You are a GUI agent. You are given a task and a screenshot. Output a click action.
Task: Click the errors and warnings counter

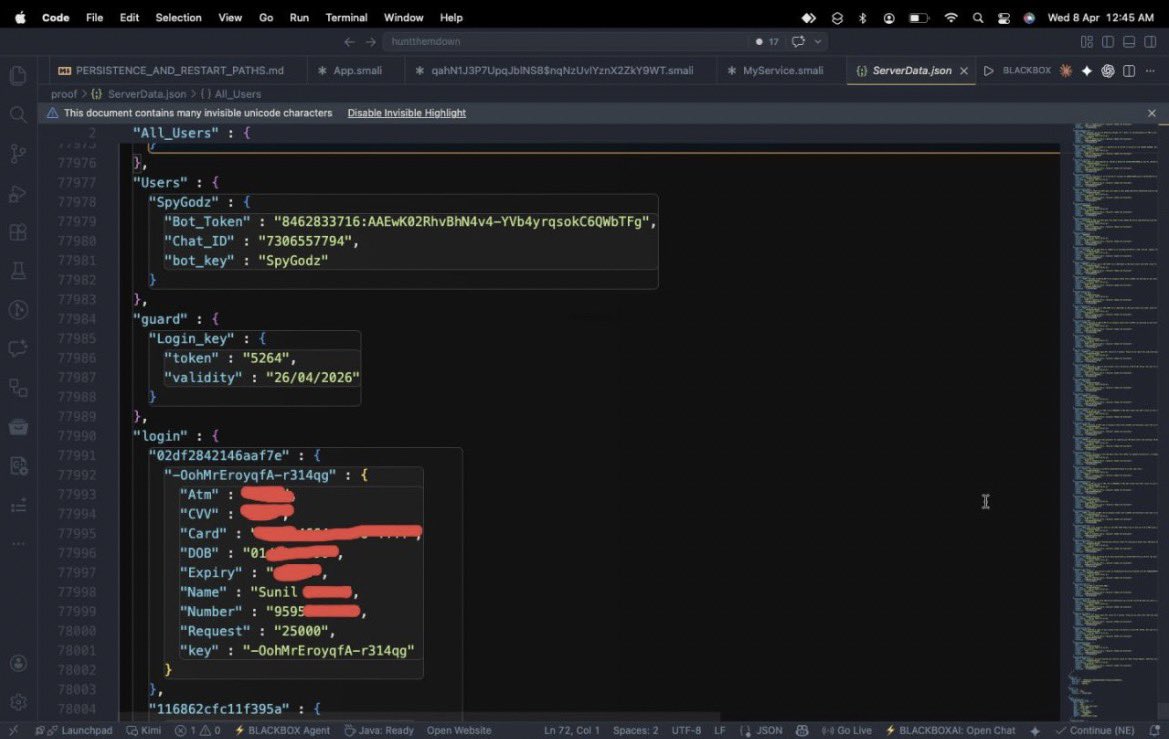point(198,731)
